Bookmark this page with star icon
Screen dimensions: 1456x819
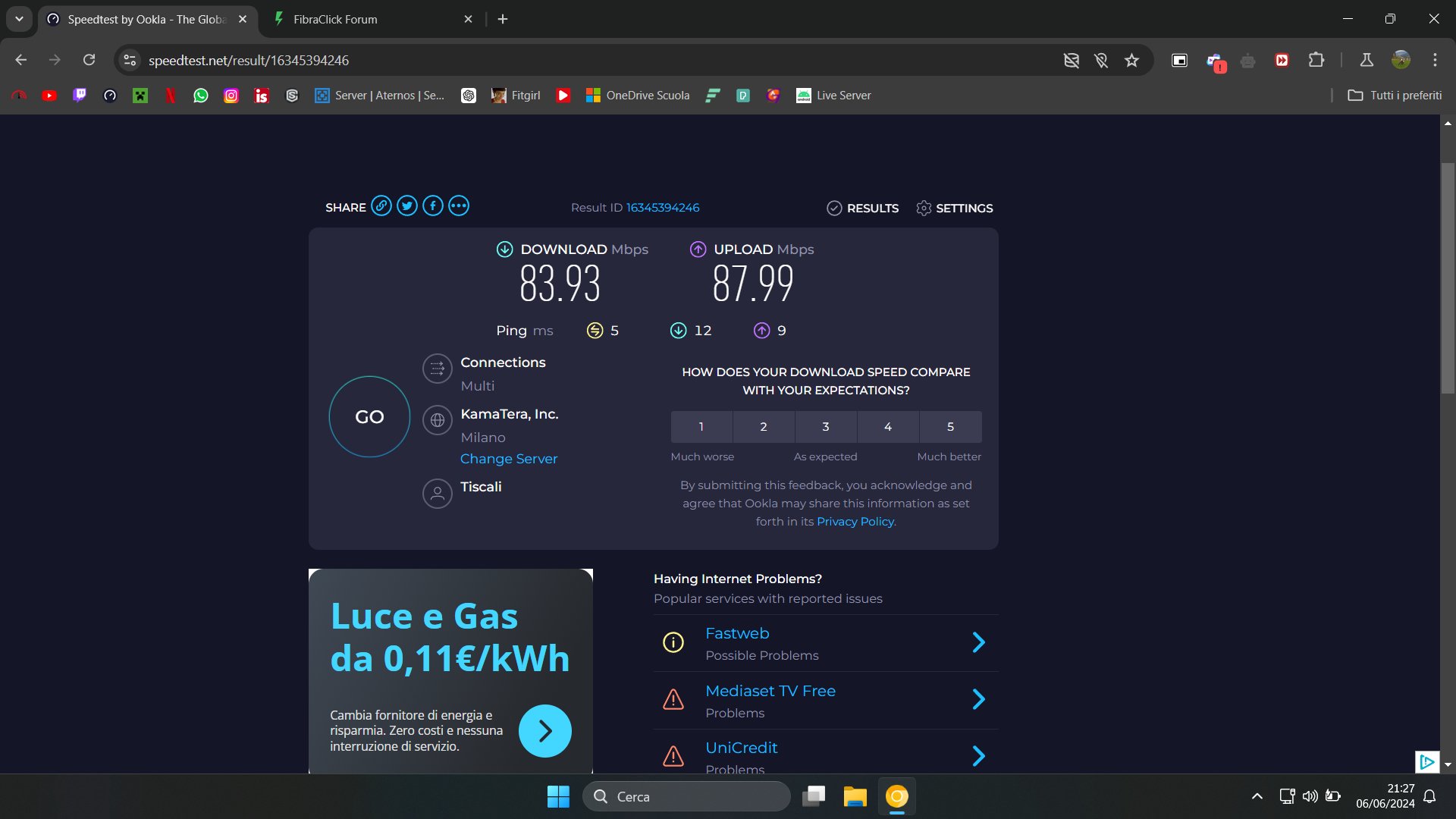coord(1131,61)
